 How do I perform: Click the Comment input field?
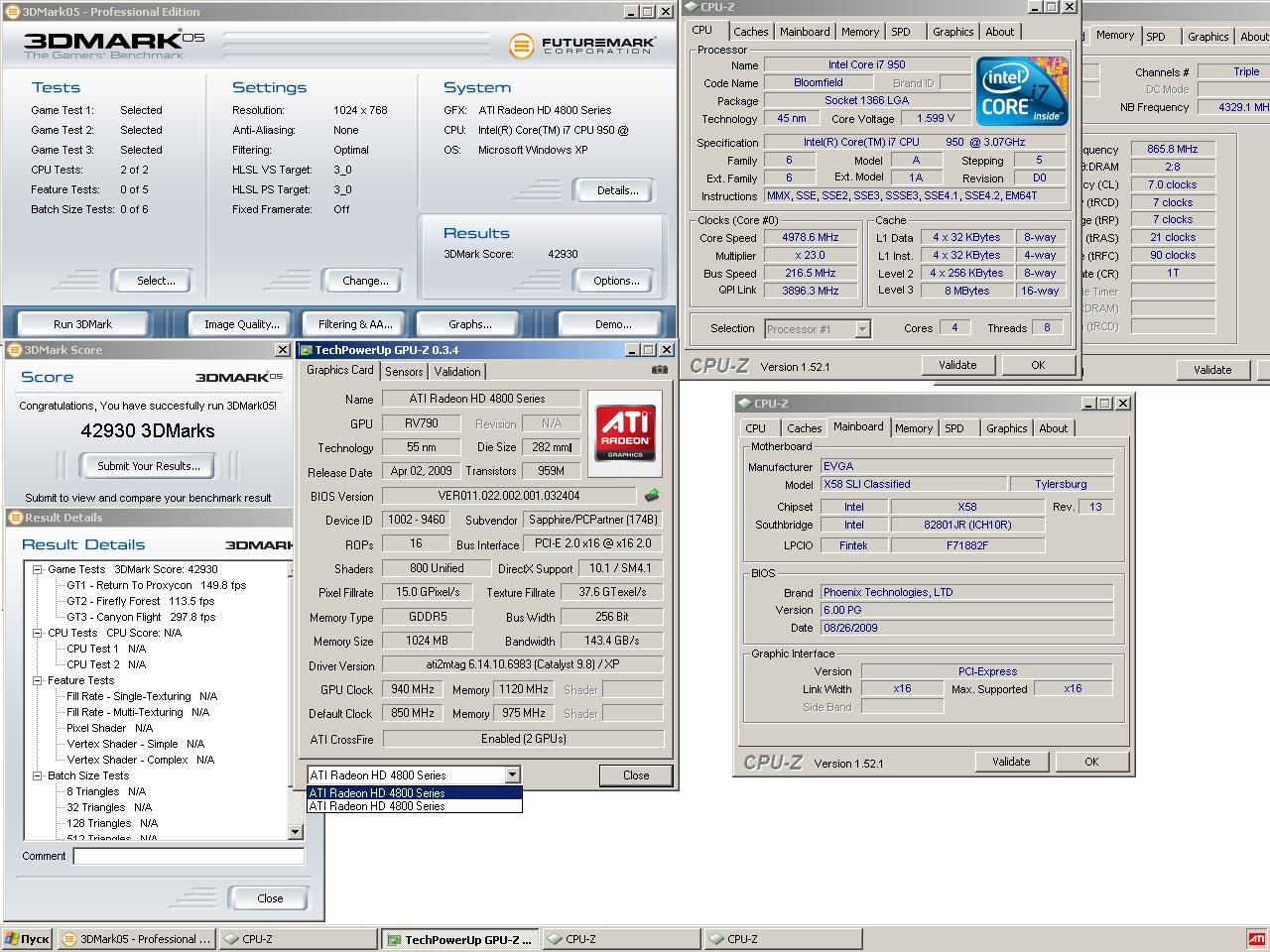point(189,856)
